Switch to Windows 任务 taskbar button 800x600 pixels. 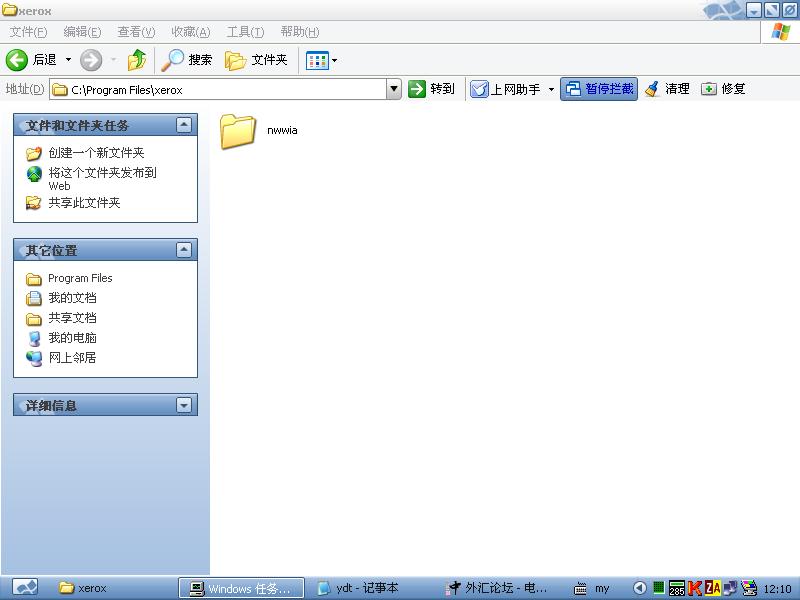click(241, 588)
